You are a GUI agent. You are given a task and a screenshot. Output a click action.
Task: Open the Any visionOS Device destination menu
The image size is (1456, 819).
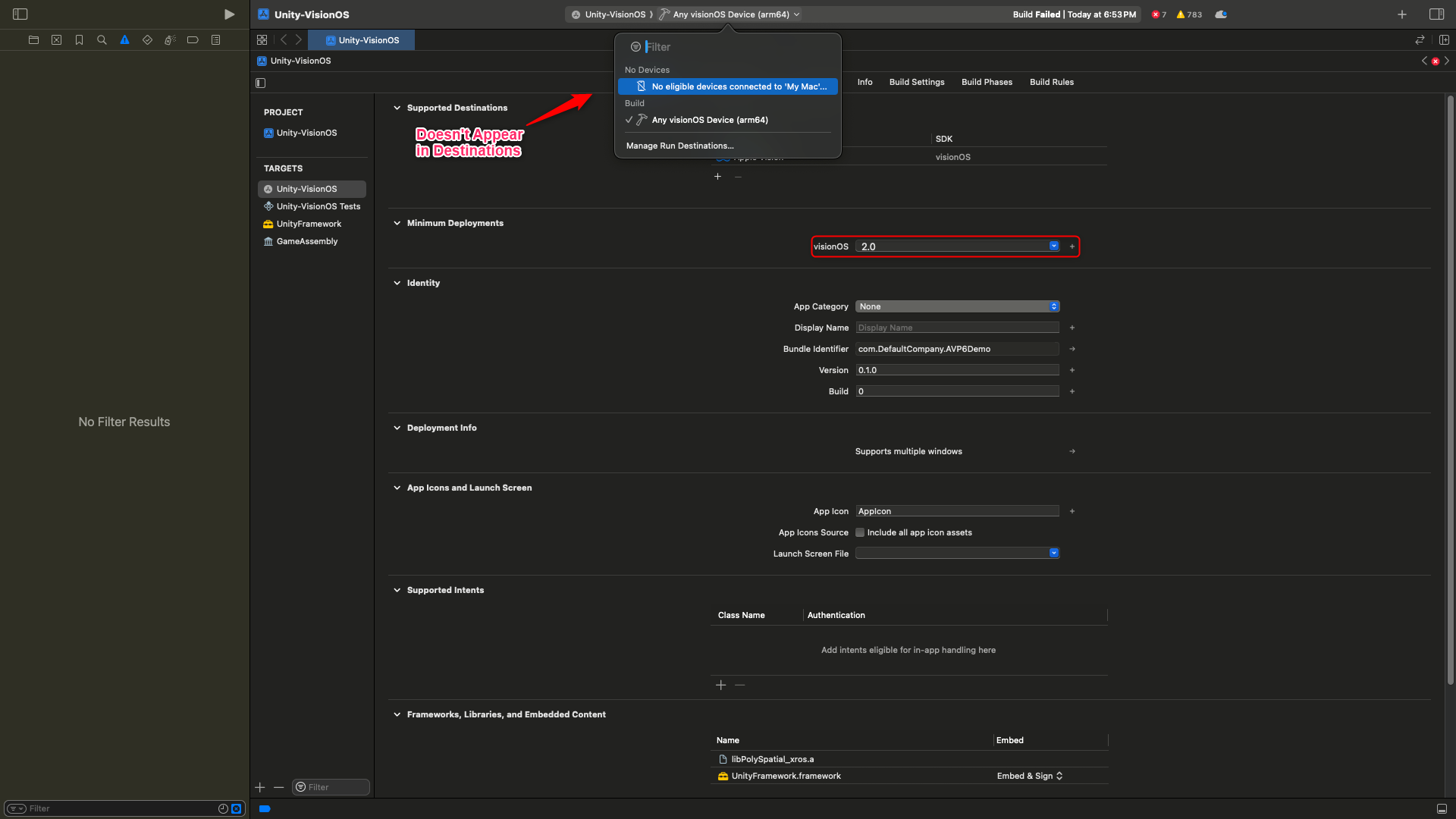click(x=730, y=14)
